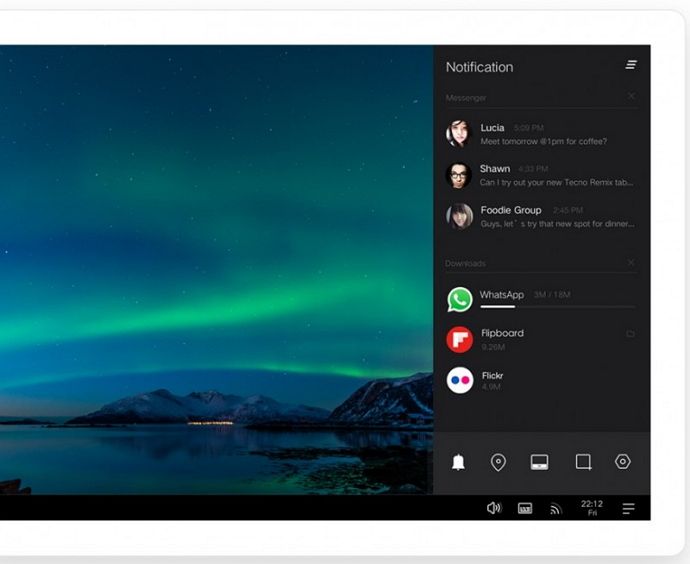690x564 pixels.
Task: Select the WhatsApp download entry name
Action: click(x=502, y=295)
